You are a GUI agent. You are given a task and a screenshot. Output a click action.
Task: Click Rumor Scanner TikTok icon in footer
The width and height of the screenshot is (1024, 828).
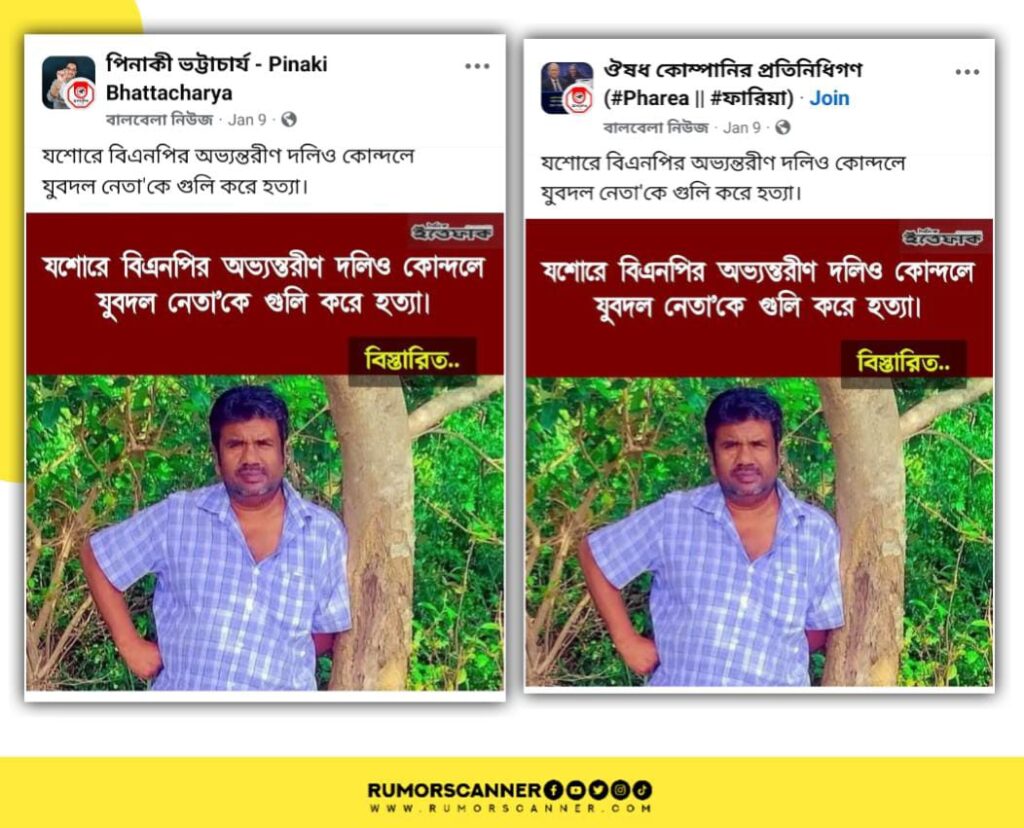(642, 790)
